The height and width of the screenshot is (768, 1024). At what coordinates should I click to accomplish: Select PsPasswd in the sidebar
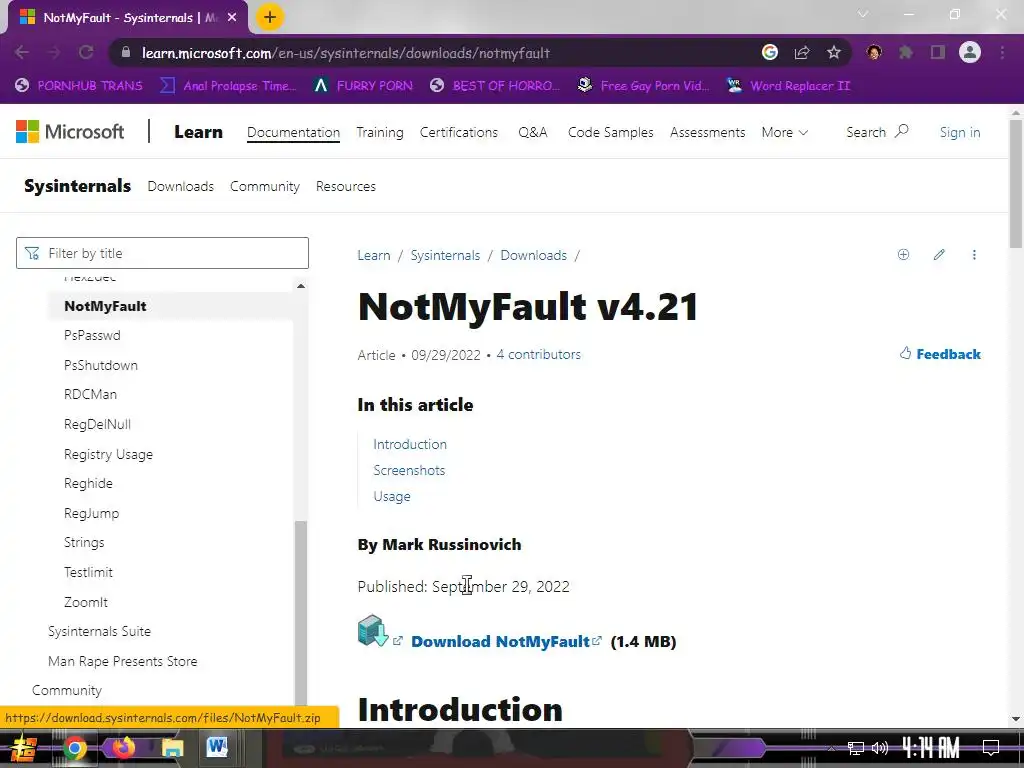point(92,335)
